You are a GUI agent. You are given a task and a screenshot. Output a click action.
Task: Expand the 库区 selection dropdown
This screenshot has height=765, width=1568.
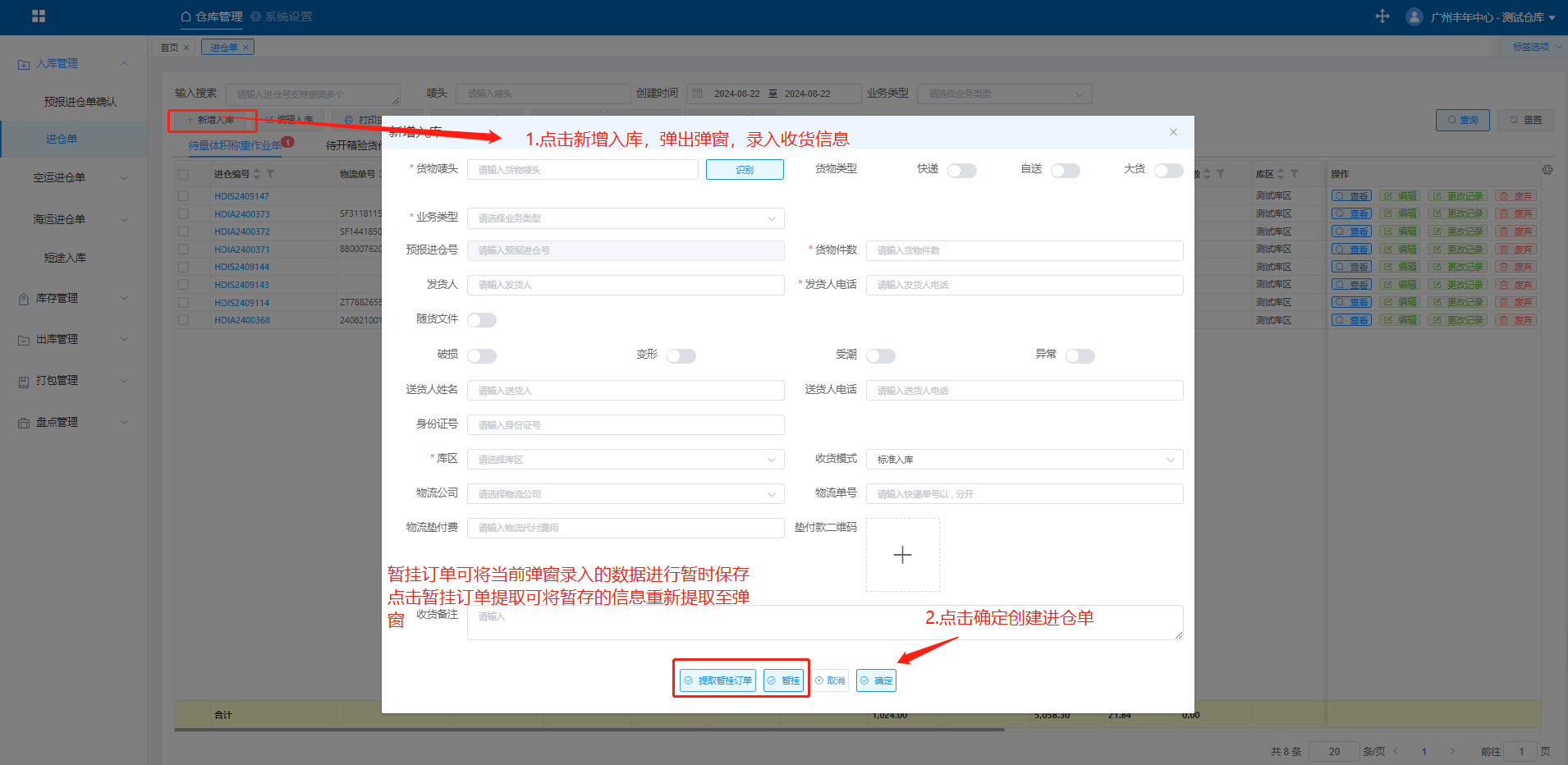click(x=626, y=460)
